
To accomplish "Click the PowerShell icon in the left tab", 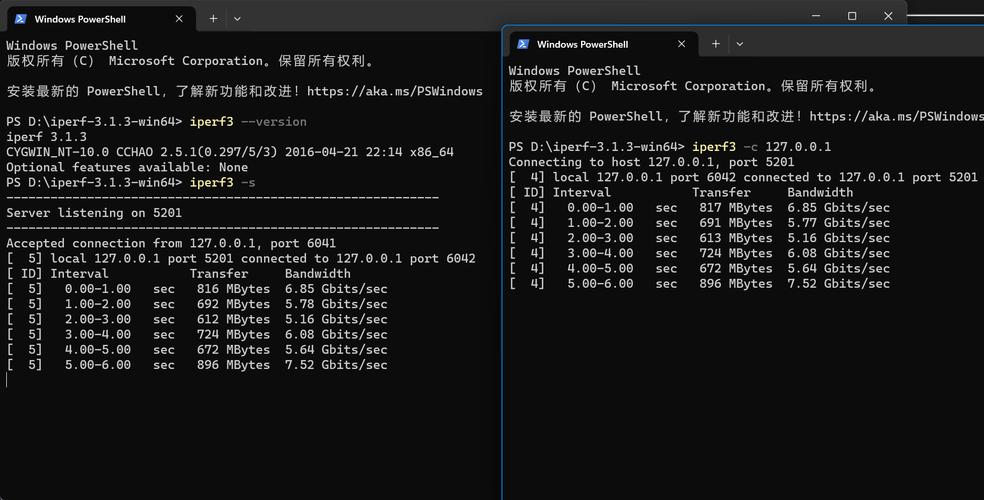I will coord(21,19).
